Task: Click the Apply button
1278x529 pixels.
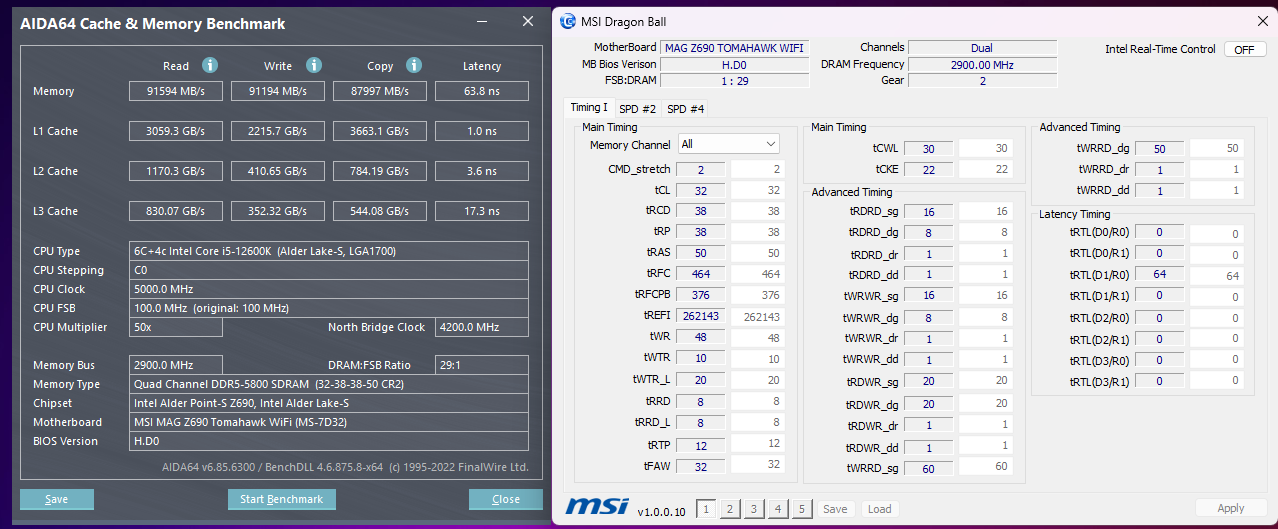Action: tap(1231, 508)
